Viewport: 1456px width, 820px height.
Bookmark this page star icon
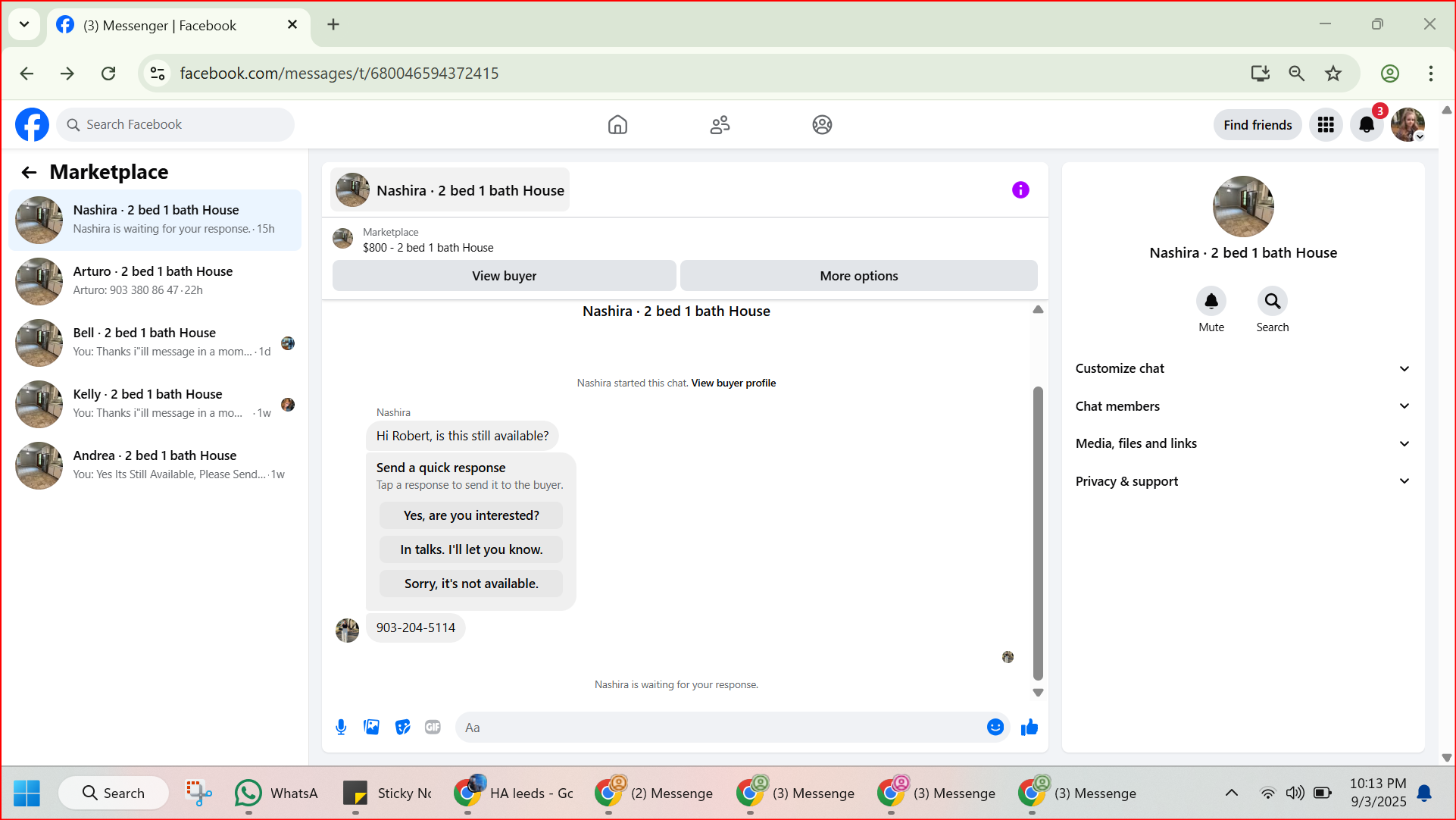click(1333, 74)
